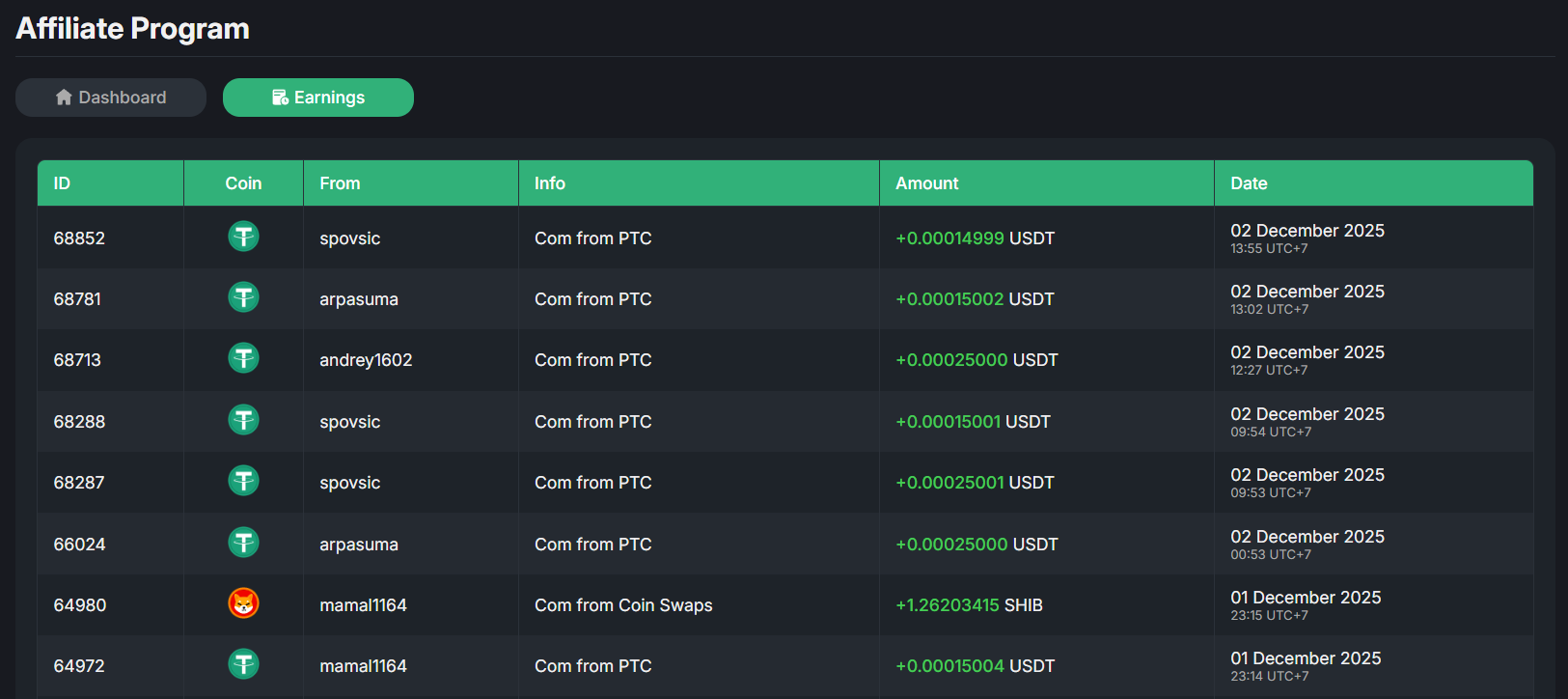Click username andrey1602 in From column
The image size is (1568, 699).
366,360
